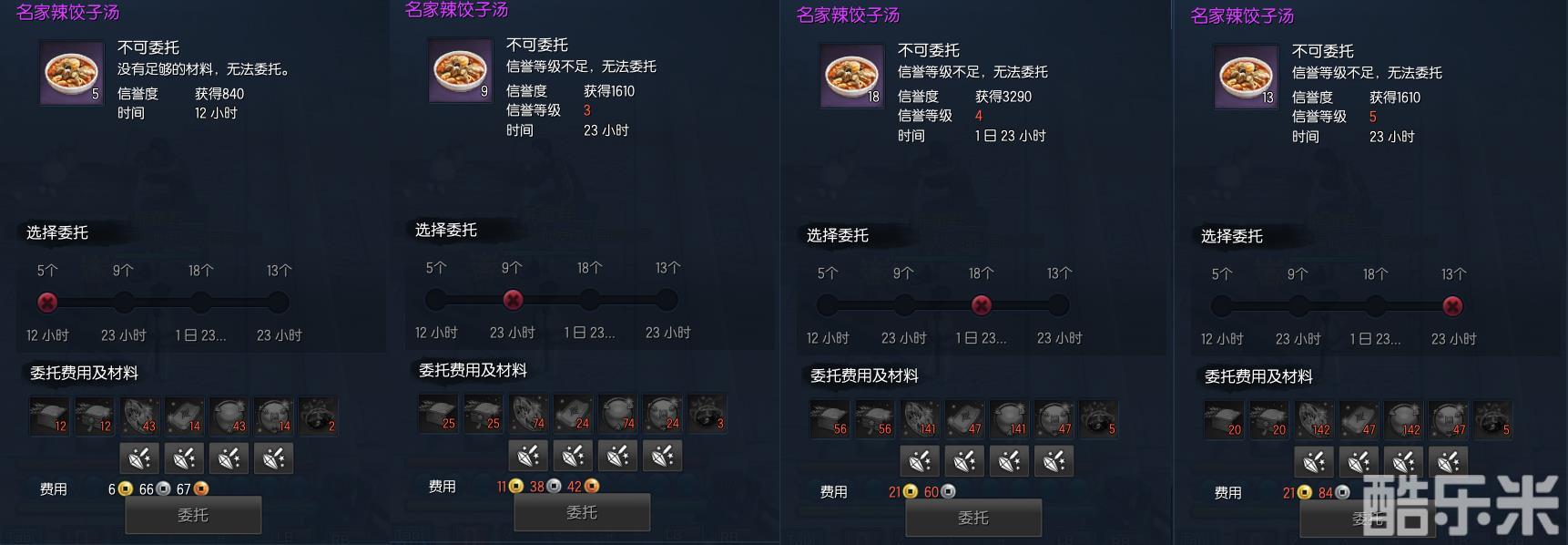Toggle the red-marked 18个 commission node

tap(981, 304)
